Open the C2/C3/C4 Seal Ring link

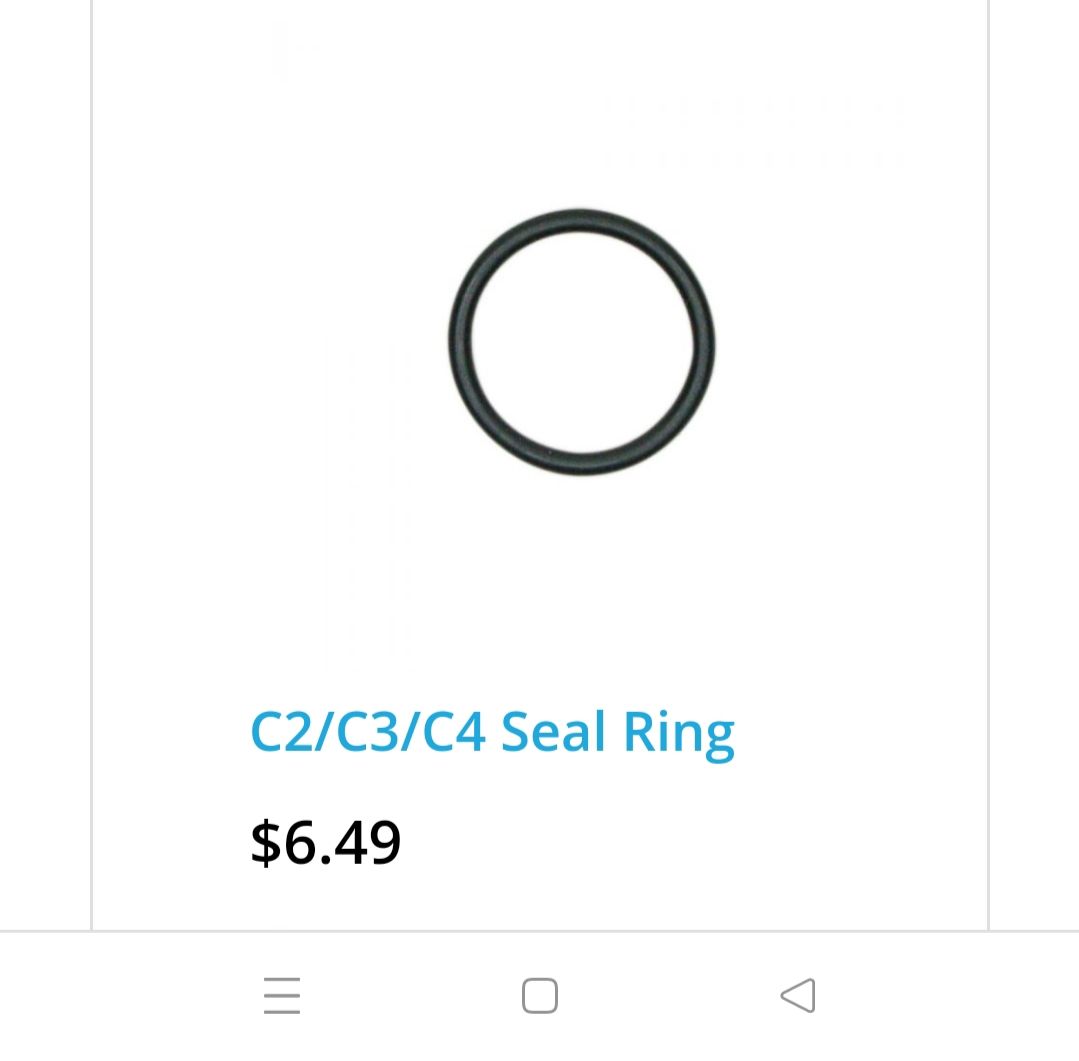492,732
